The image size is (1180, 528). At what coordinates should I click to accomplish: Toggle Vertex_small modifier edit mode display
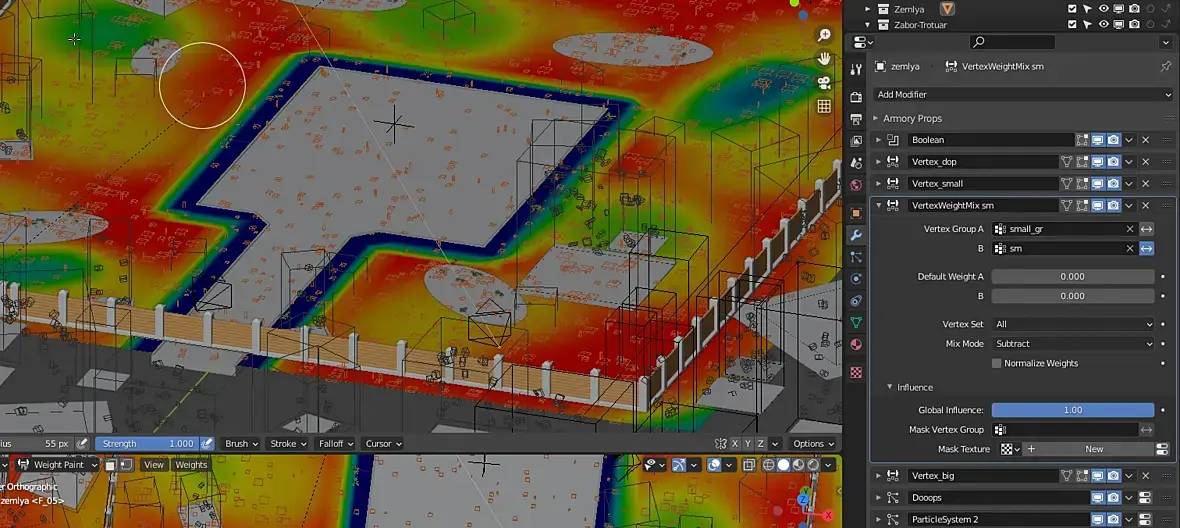click(1082, 184)
